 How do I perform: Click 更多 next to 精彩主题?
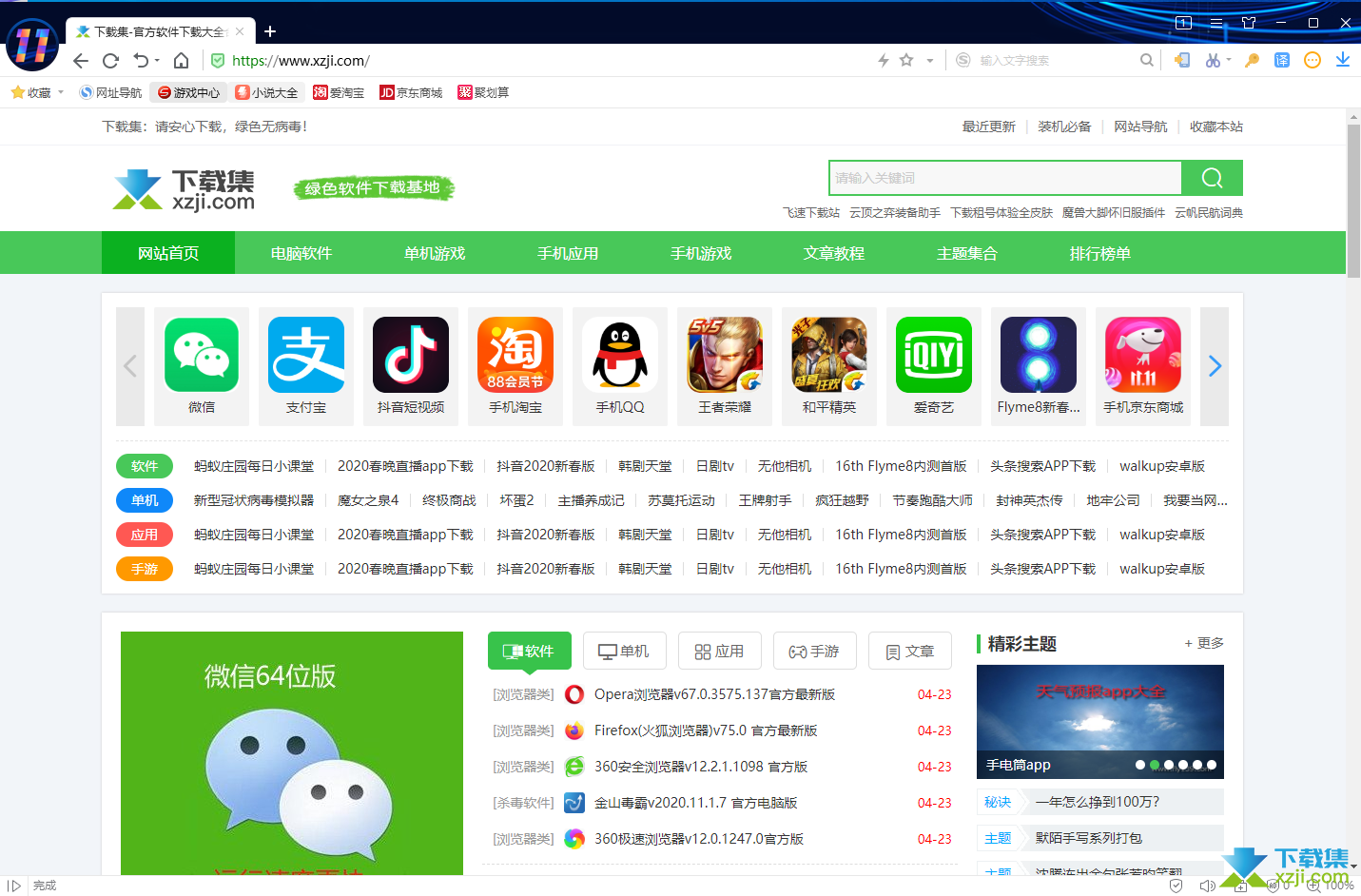tap(1204, 643)
